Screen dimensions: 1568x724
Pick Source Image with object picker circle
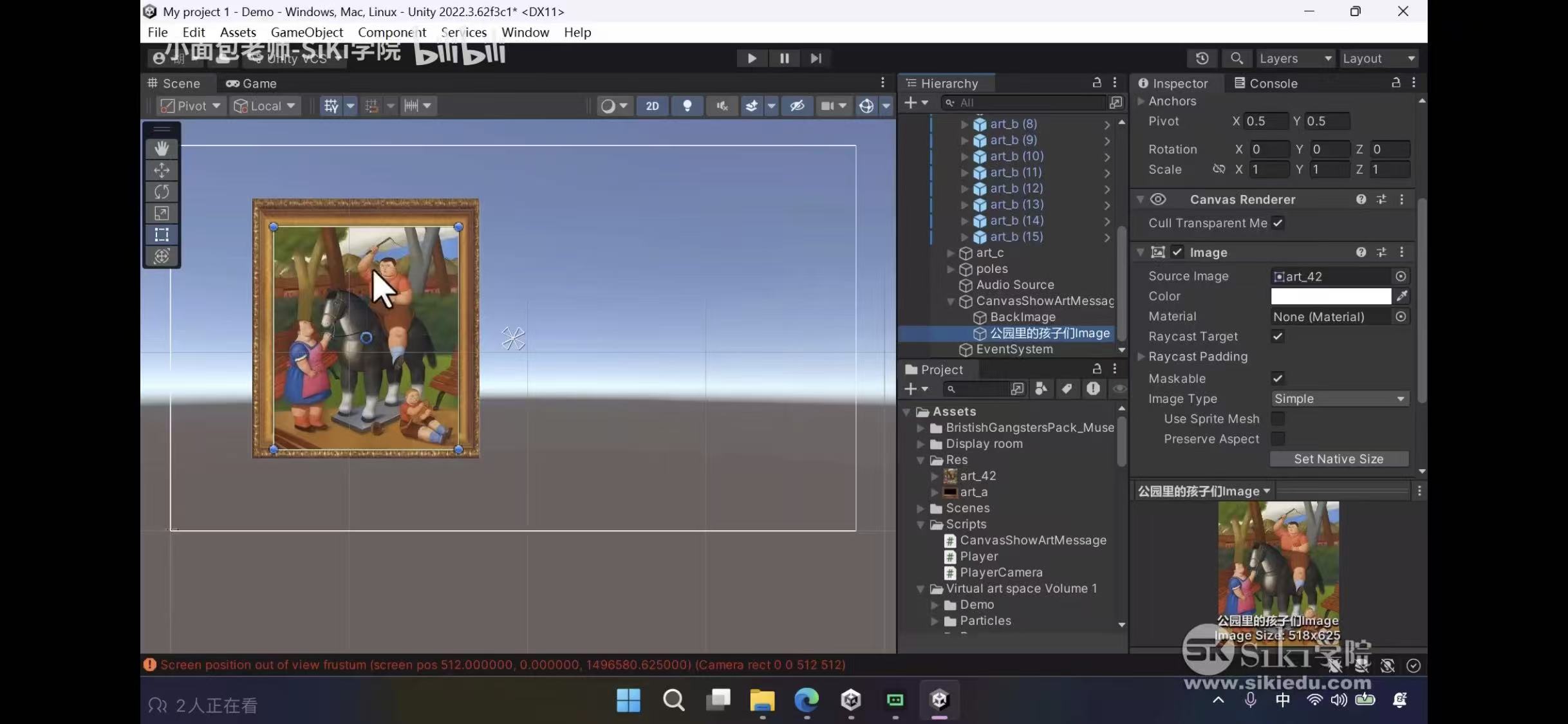pyautogui.click(x=1401, y=276)
